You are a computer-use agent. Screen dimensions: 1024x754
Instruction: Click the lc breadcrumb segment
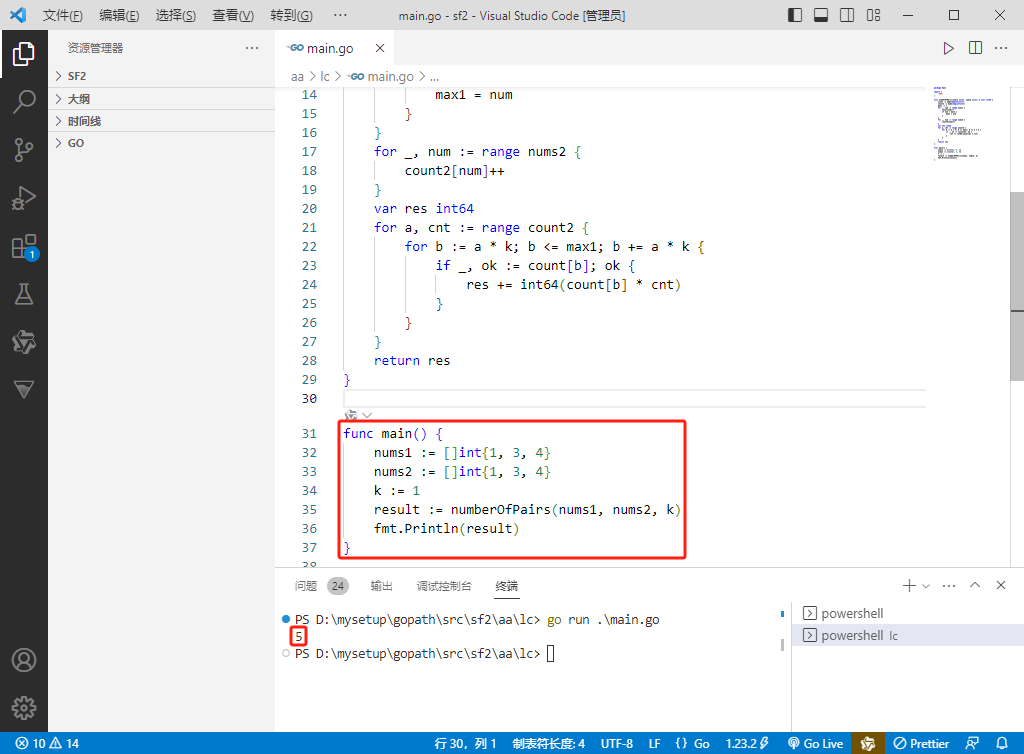(325, 76)
